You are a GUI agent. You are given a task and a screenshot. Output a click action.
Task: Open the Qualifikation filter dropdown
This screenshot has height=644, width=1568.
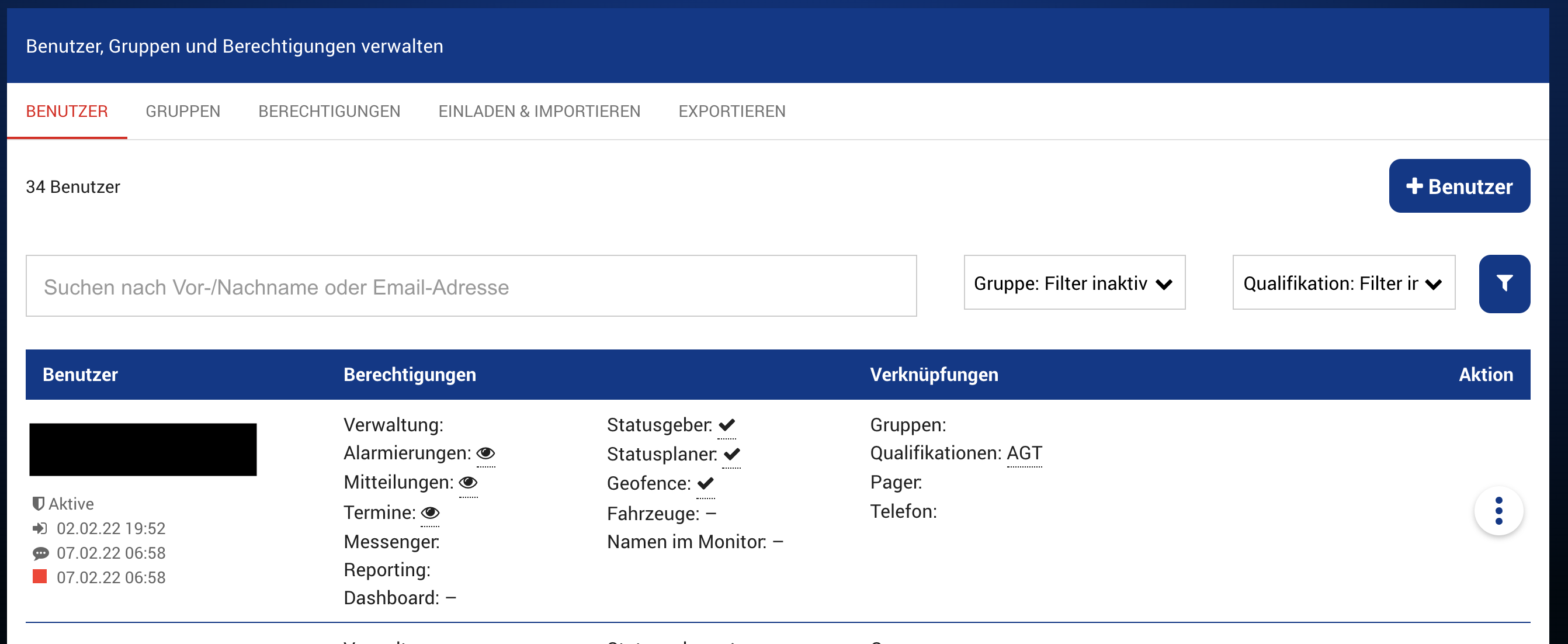tap(1342, 283)
